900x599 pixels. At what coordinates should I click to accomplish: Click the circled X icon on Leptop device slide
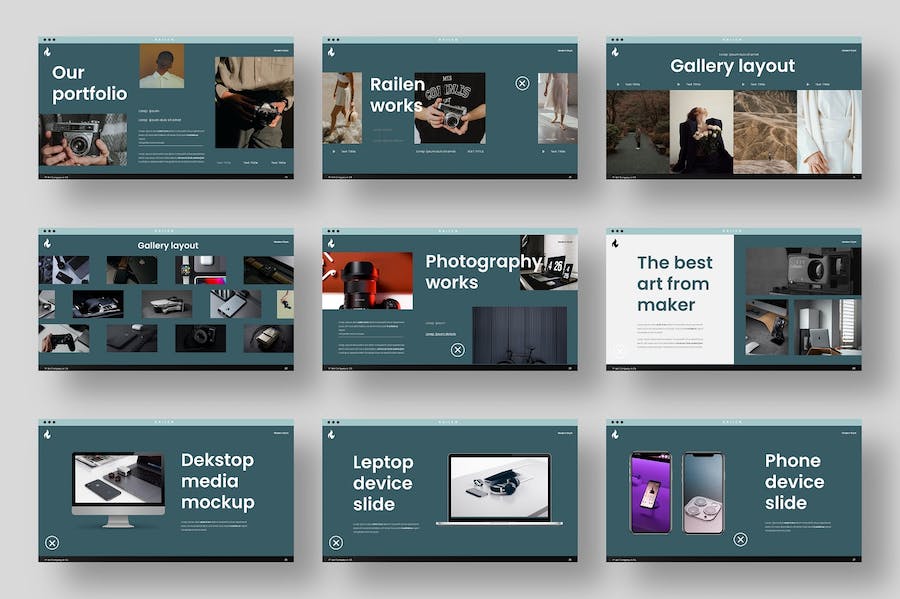(x=336, y=542)
